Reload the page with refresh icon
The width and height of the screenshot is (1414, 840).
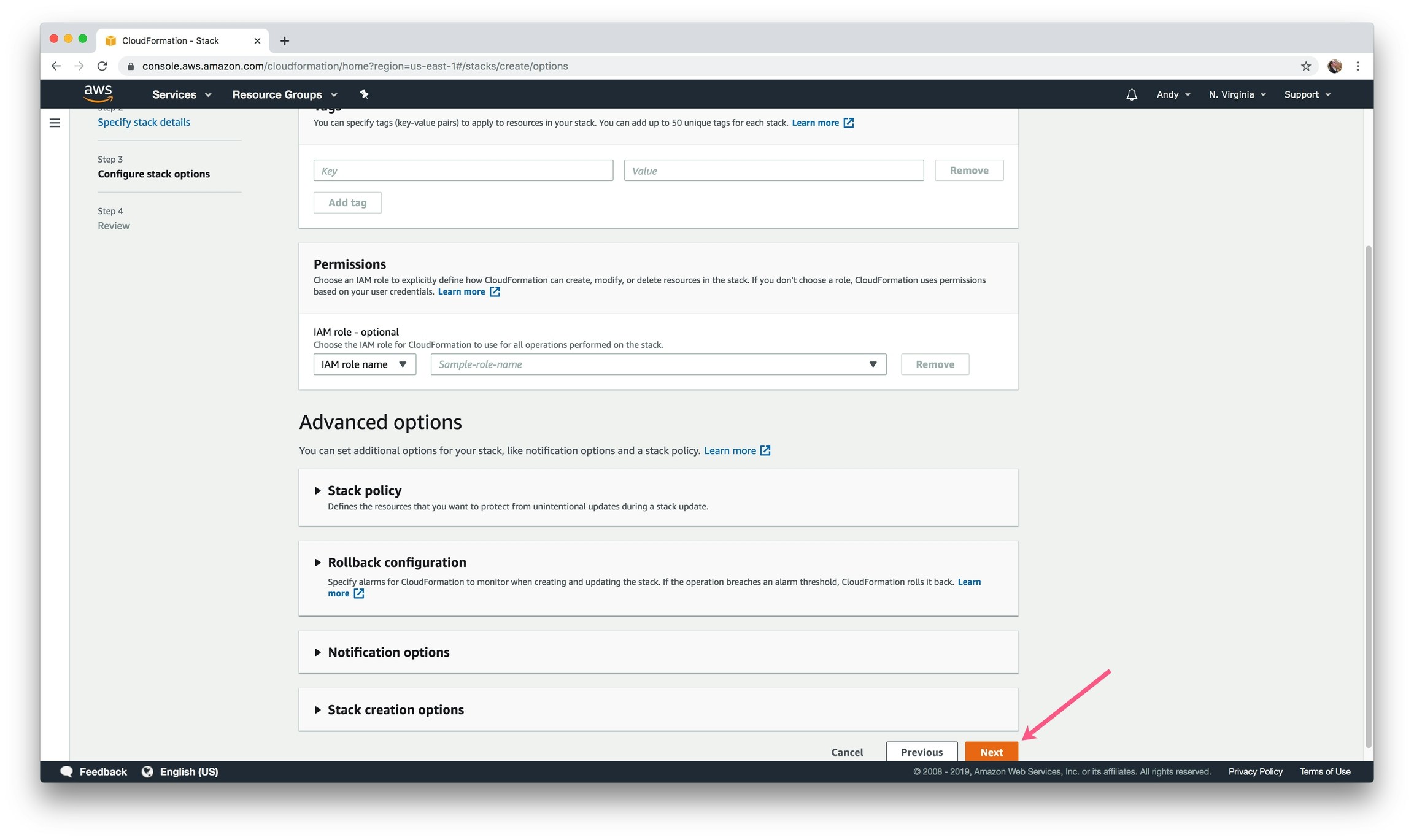(x=102, y=66)
